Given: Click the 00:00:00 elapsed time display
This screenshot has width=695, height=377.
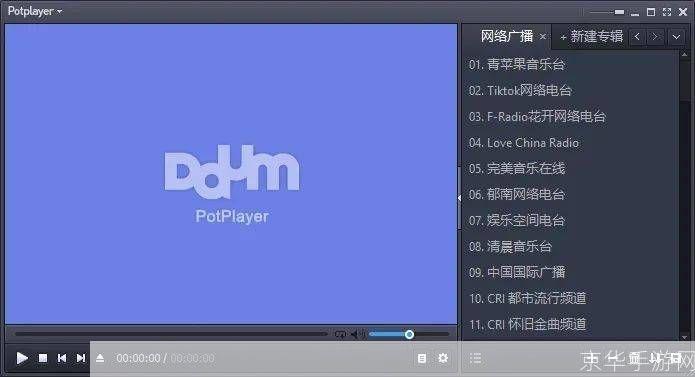Looking at the screenshot, I should point(138,358).
